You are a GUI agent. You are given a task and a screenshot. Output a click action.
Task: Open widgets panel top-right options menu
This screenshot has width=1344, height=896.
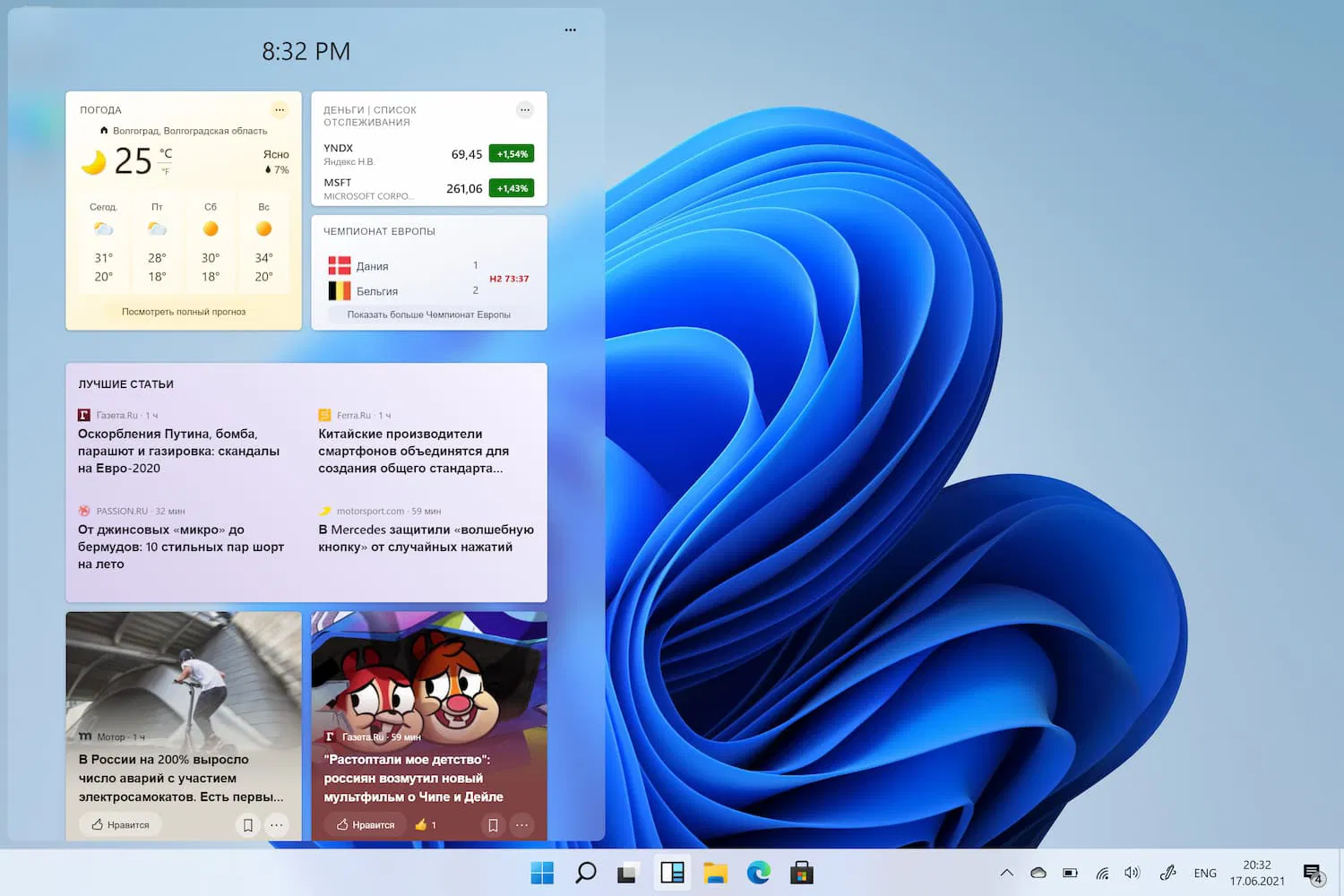click(x=570, y=30)
